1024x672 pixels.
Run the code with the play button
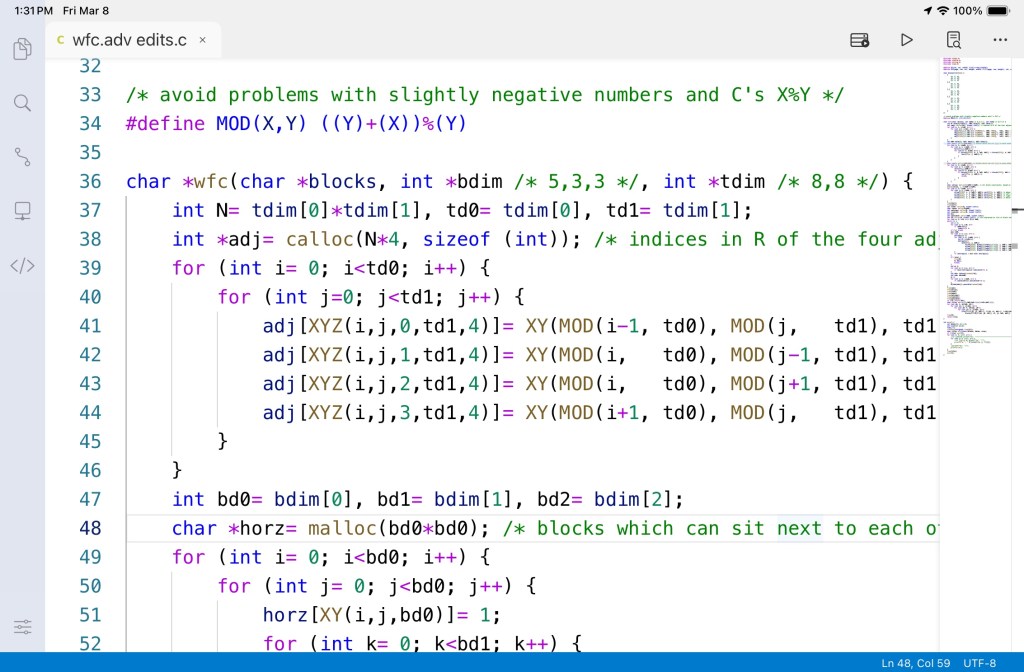pyautogui.click(x=906, y=40)
